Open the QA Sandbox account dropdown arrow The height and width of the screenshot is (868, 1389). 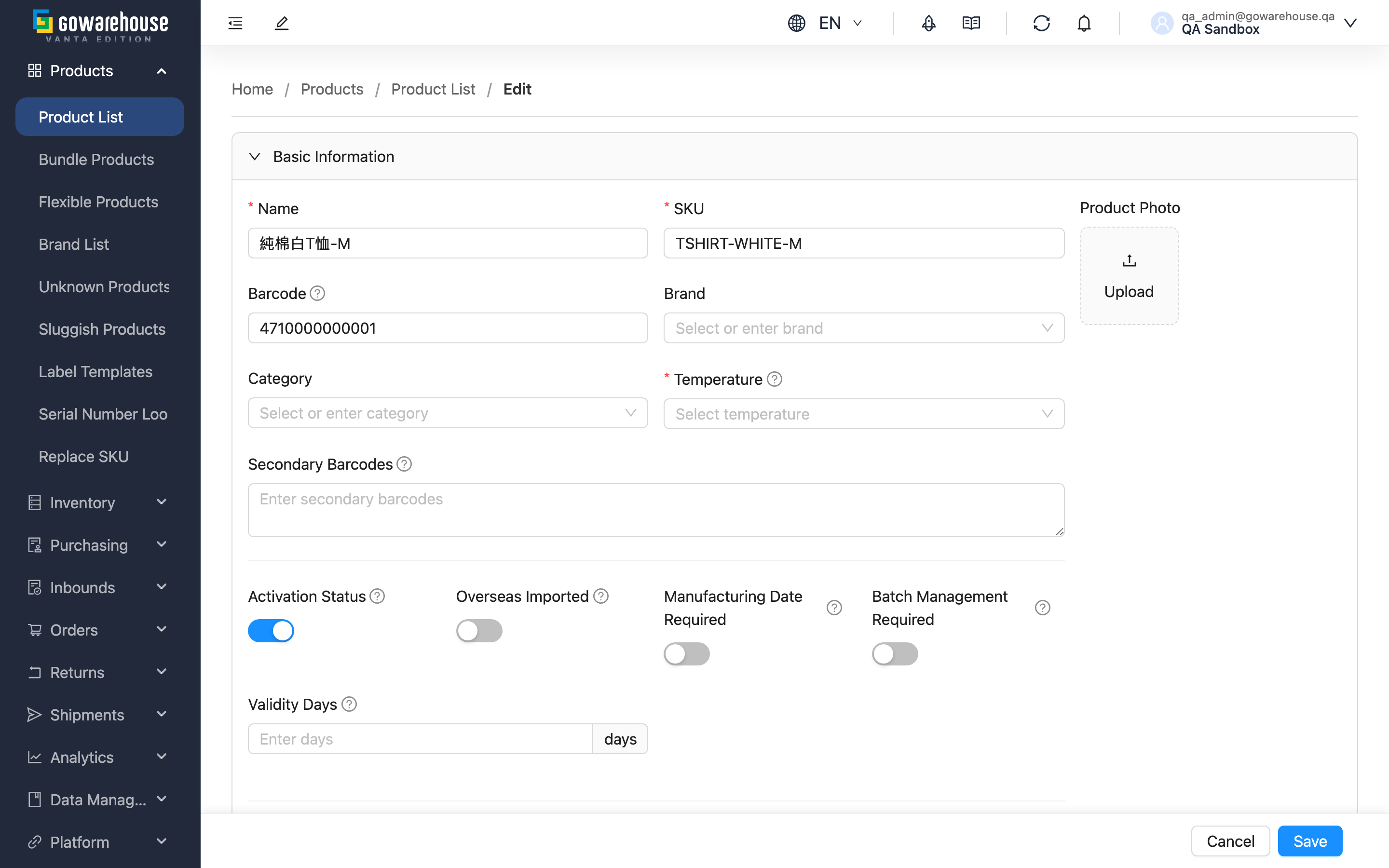coord(1350,23)
